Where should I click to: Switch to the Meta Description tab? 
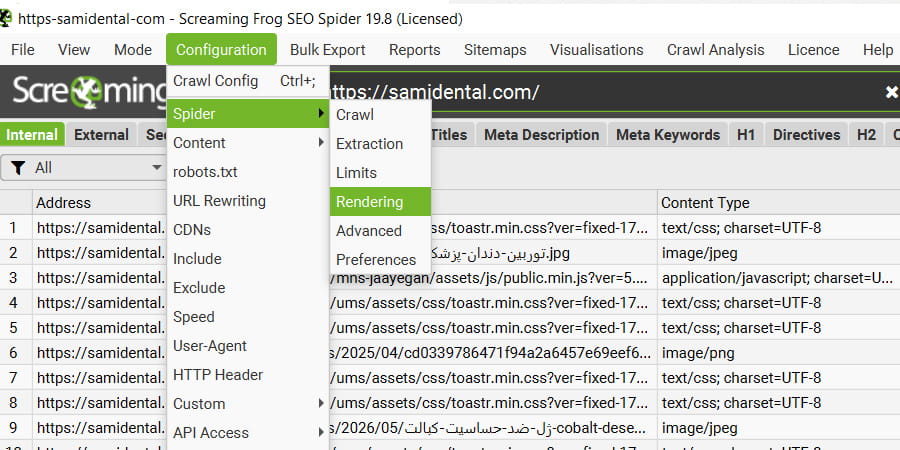[541, 135]
